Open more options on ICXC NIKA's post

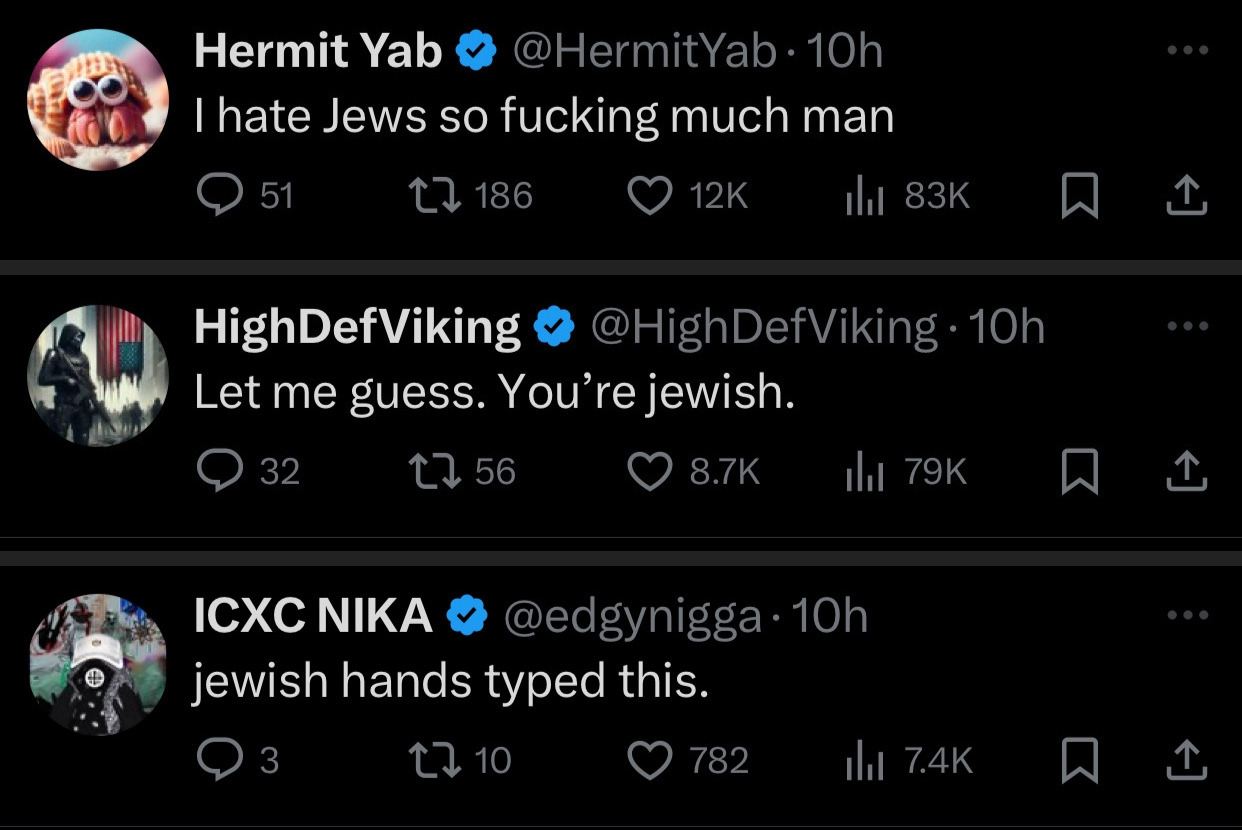(x=1187, y=616)
